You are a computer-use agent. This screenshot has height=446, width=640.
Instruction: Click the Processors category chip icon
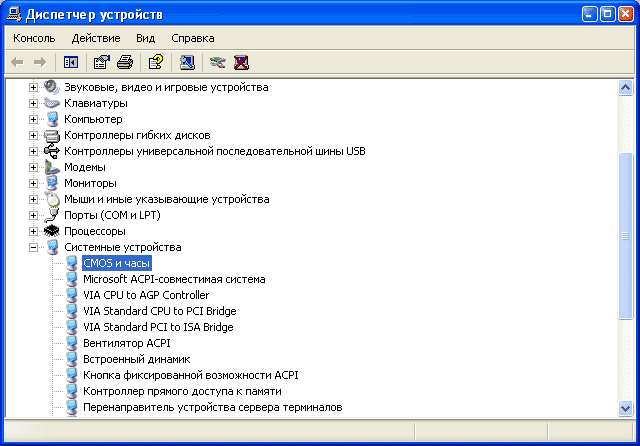(x=52, y=231)
